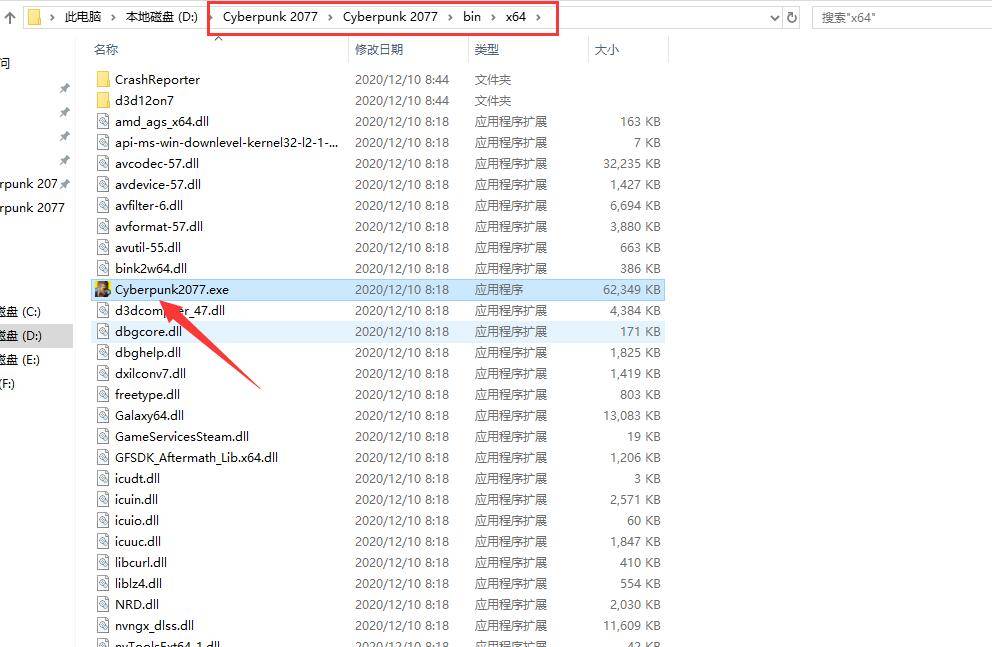Click 文件夹 type of d3d12on7
This screenshot has height=647, width=992.
pos(493,101)
